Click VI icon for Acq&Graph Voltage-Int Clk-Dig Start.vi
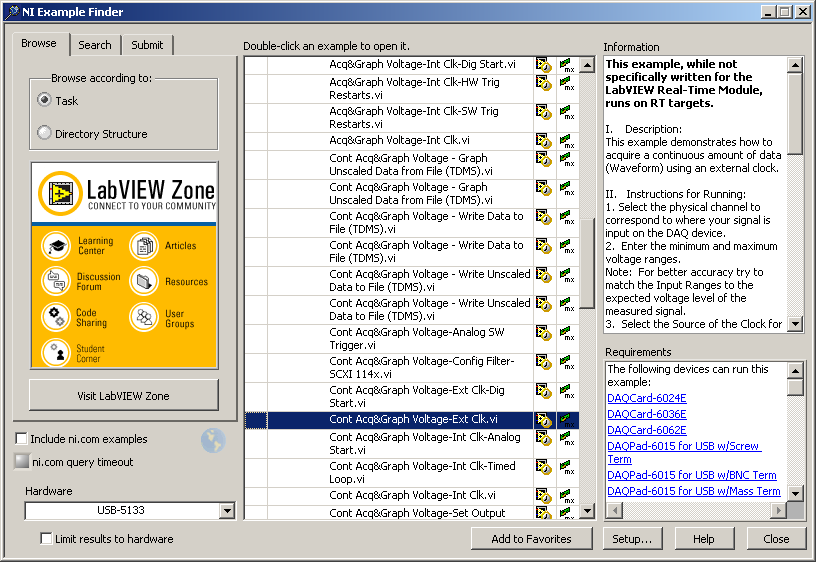The image size is (816, 562). coord(544,65)
